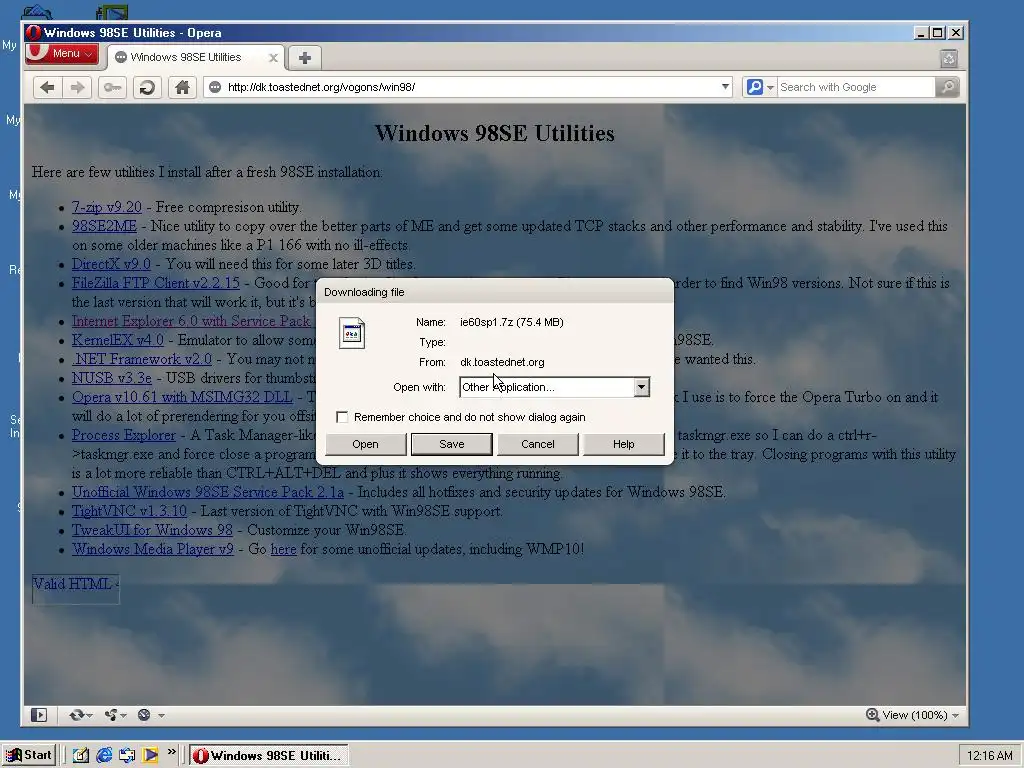The image size is (1024, 768).
Task: Click the Valid HTML badge link
Action: (x=76, y=588)
